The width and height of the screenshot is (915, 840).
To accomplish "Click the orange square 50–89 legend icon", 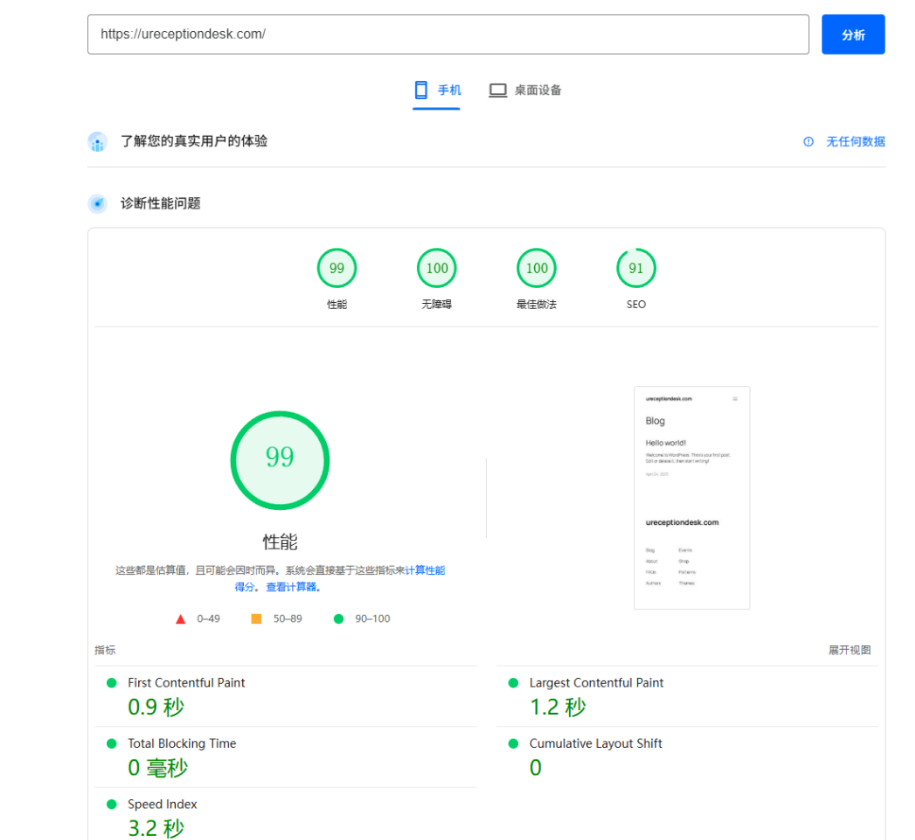I will [256, 619].
